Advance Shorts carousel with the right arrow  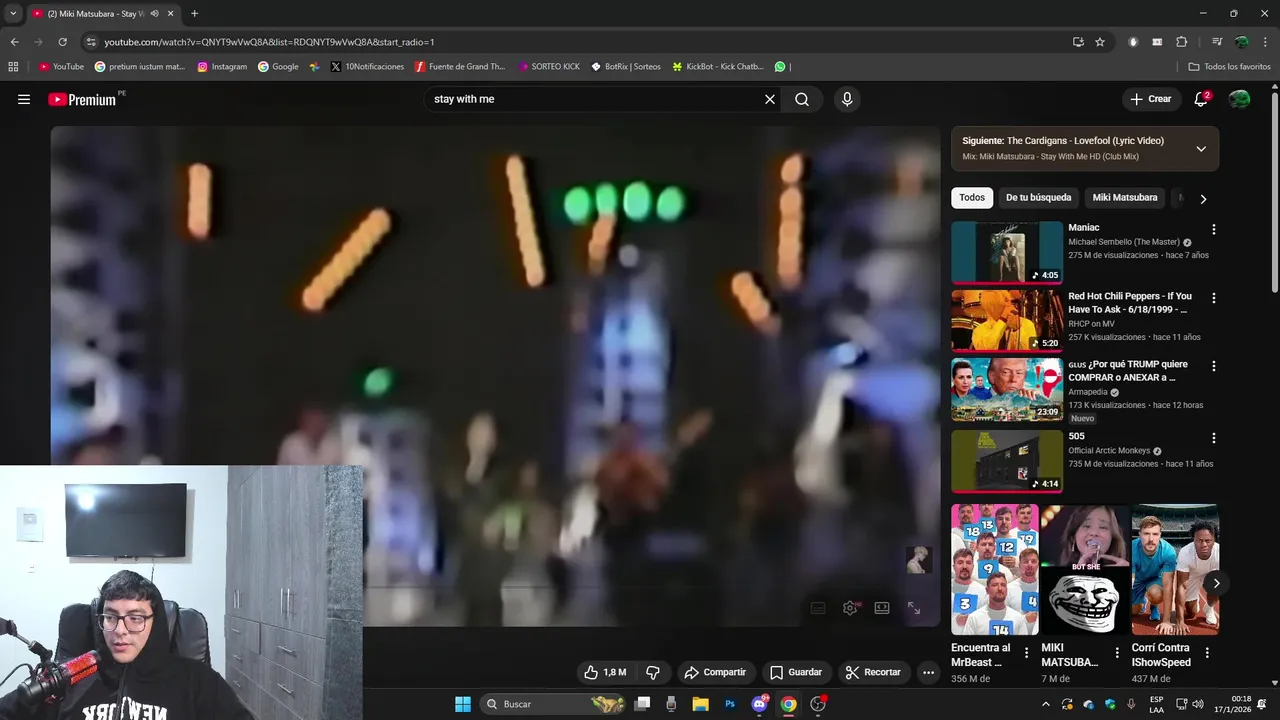coord(1216,583)
